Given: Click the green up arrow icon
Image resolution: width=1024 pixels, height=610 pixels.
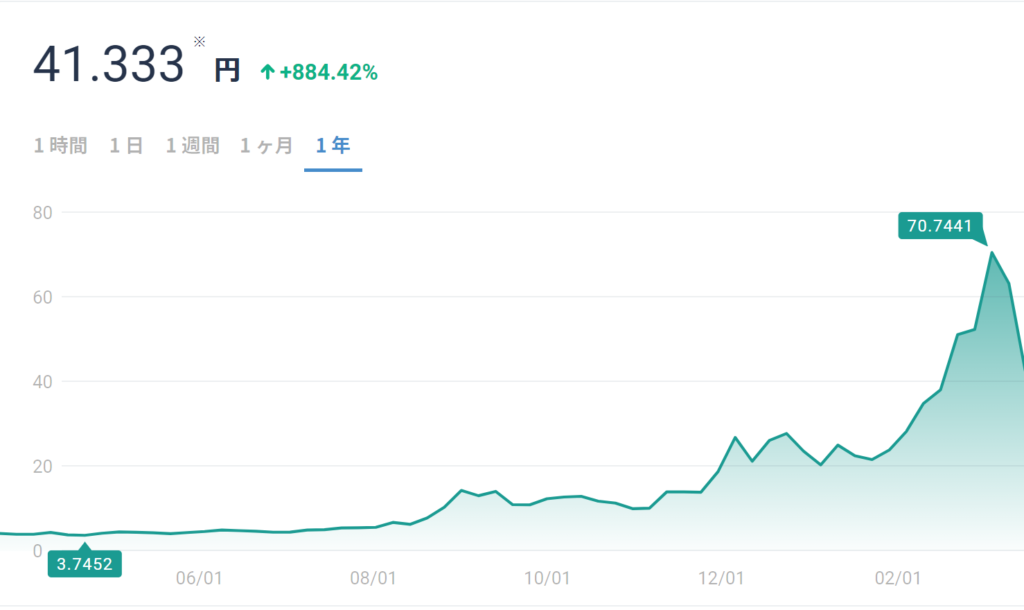Looking at the screenshot, I should click(x=267, y=72).
